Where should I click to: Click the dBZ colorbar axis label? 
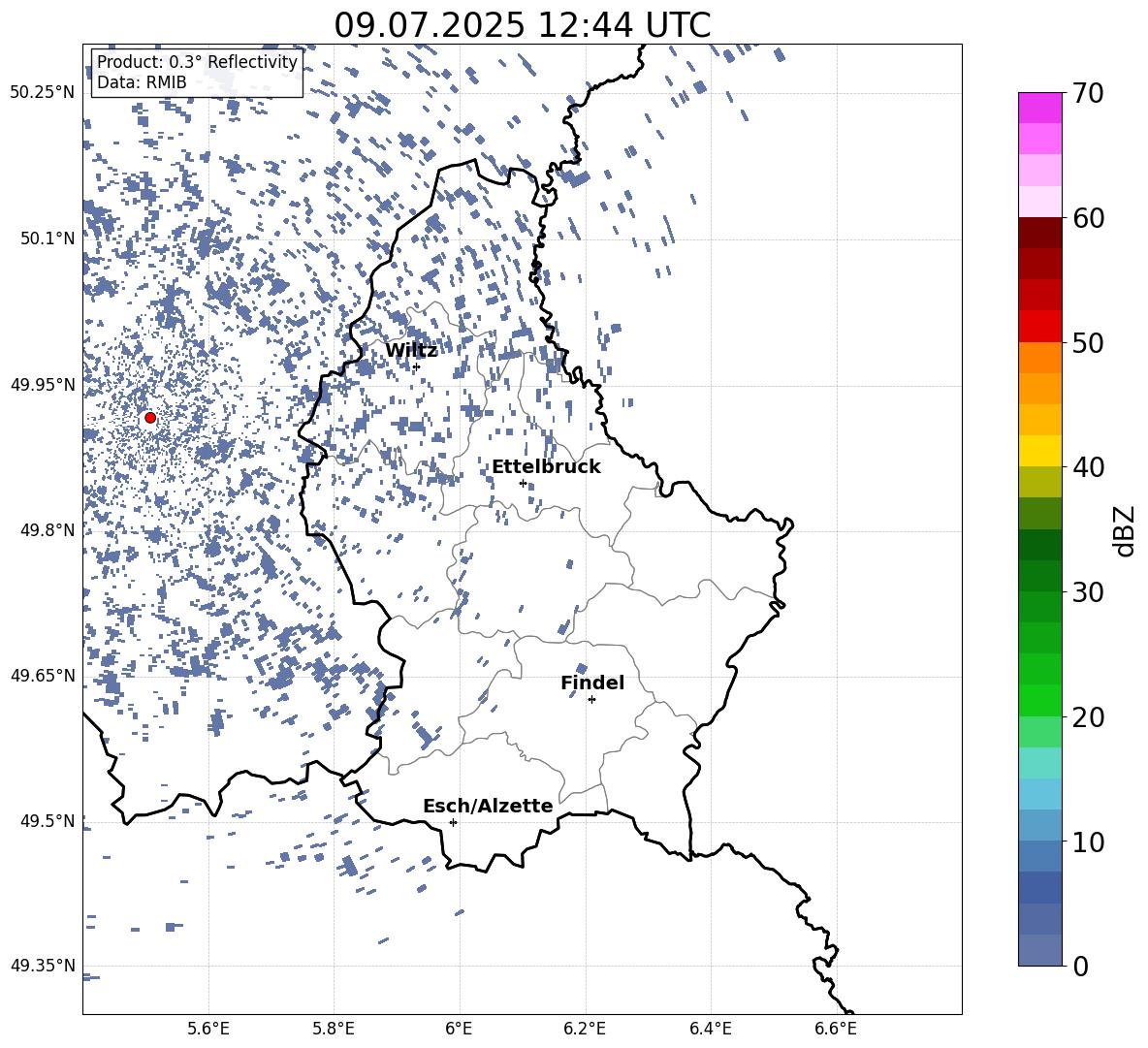(x=1125, y=530)
